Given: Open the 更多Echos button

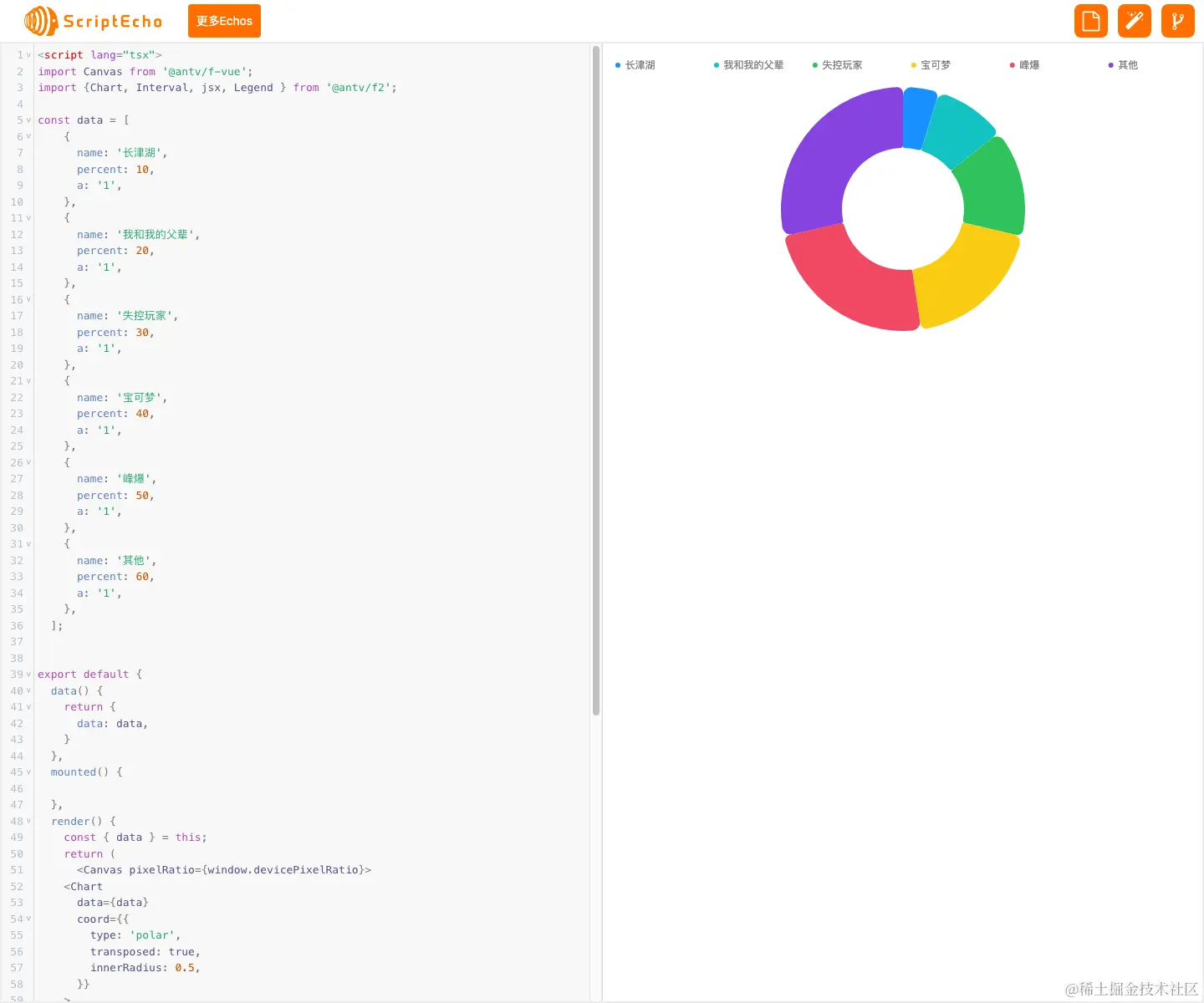Looking at the screenshot, I should (224, 21).
